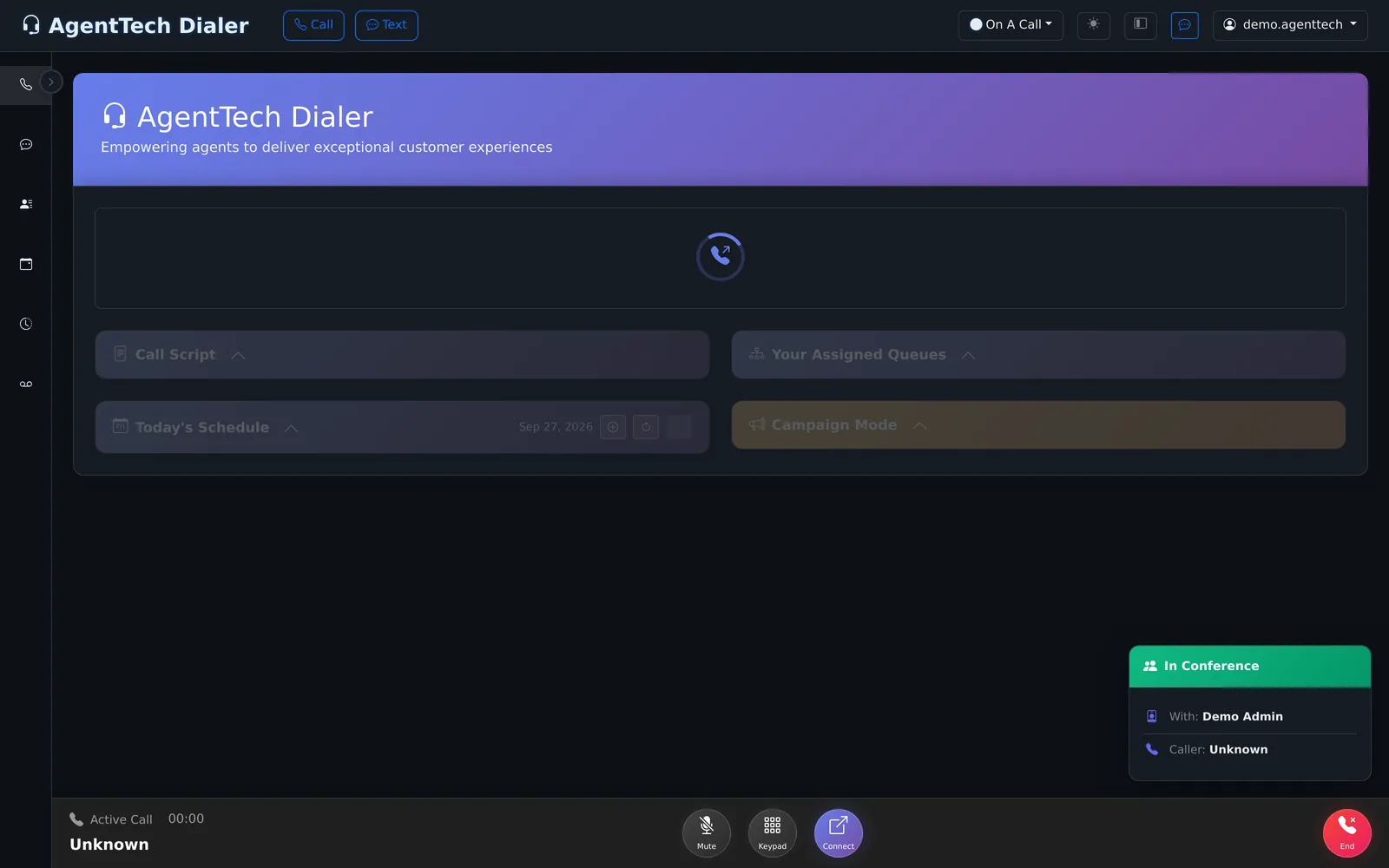Open the voicemail icon in the sidebar
The width and height of the screenshot is (1389, 868).
(26, 384)
